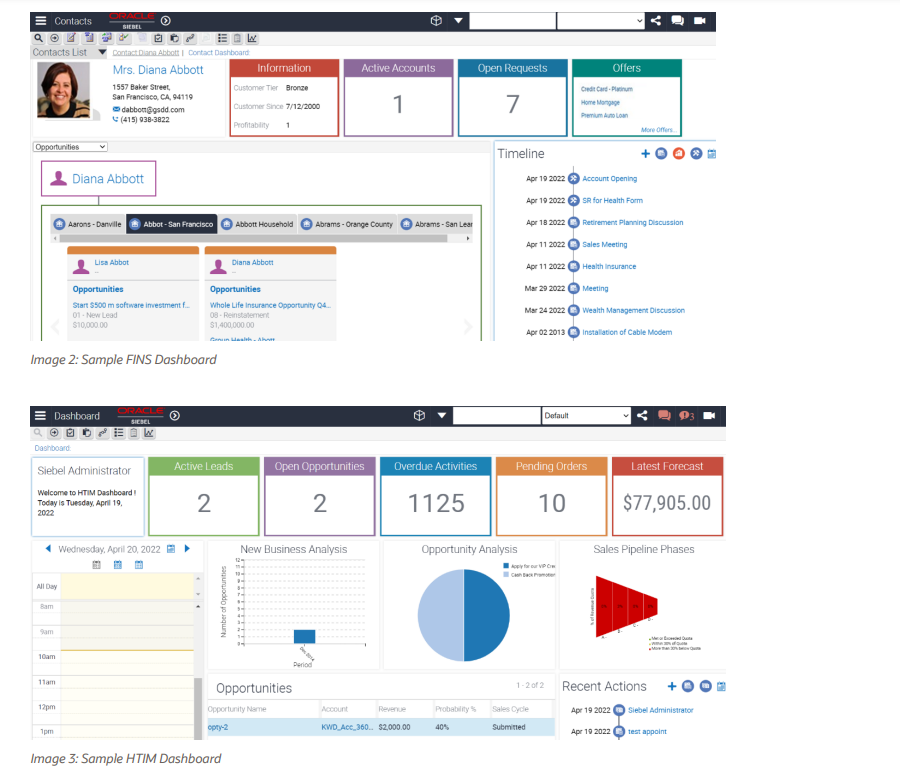900x771 pixels.
Task: Click share icon in Contacts header
Action: coord(655,21)
